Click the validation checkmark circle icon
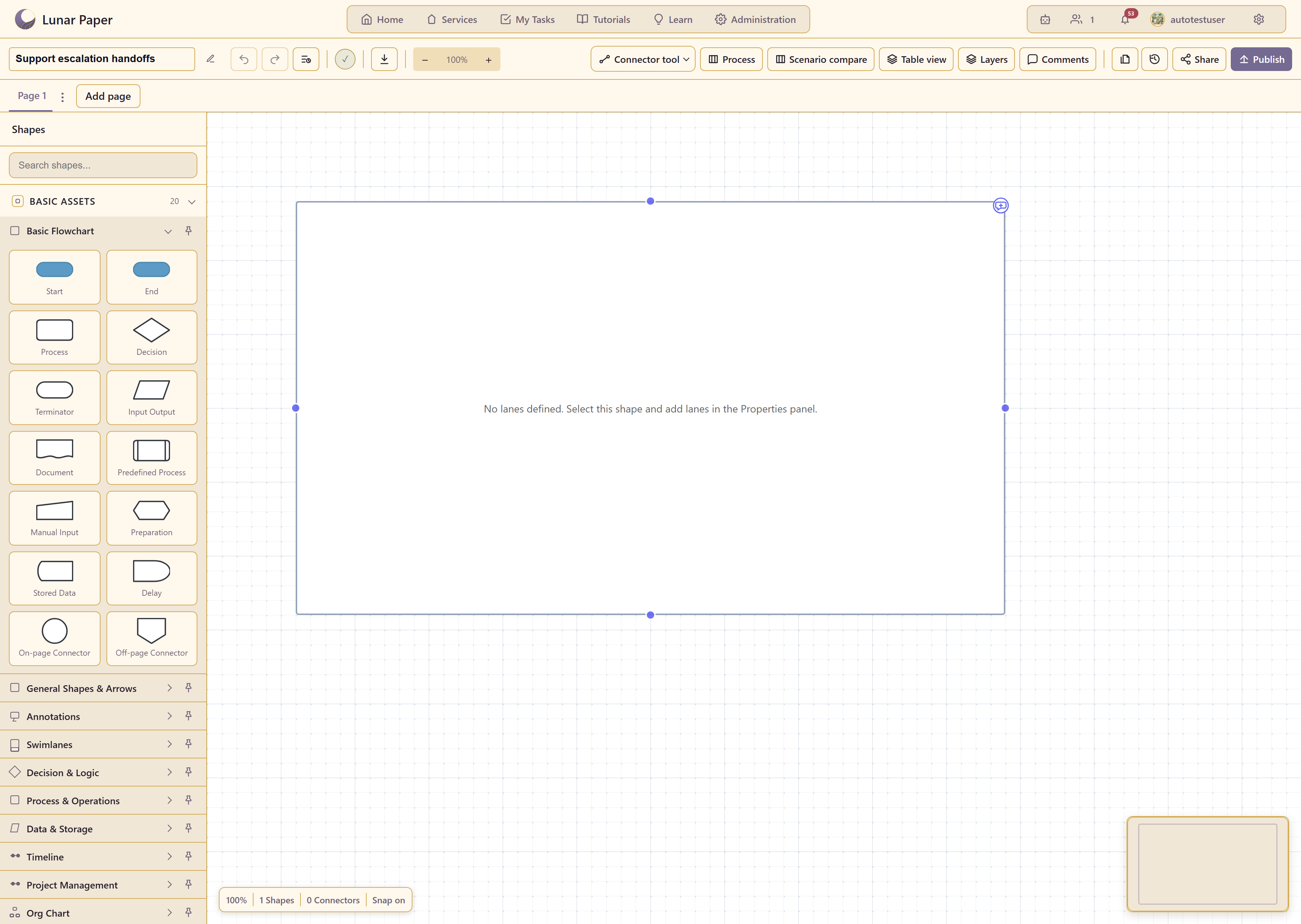 tap(345, 59)
